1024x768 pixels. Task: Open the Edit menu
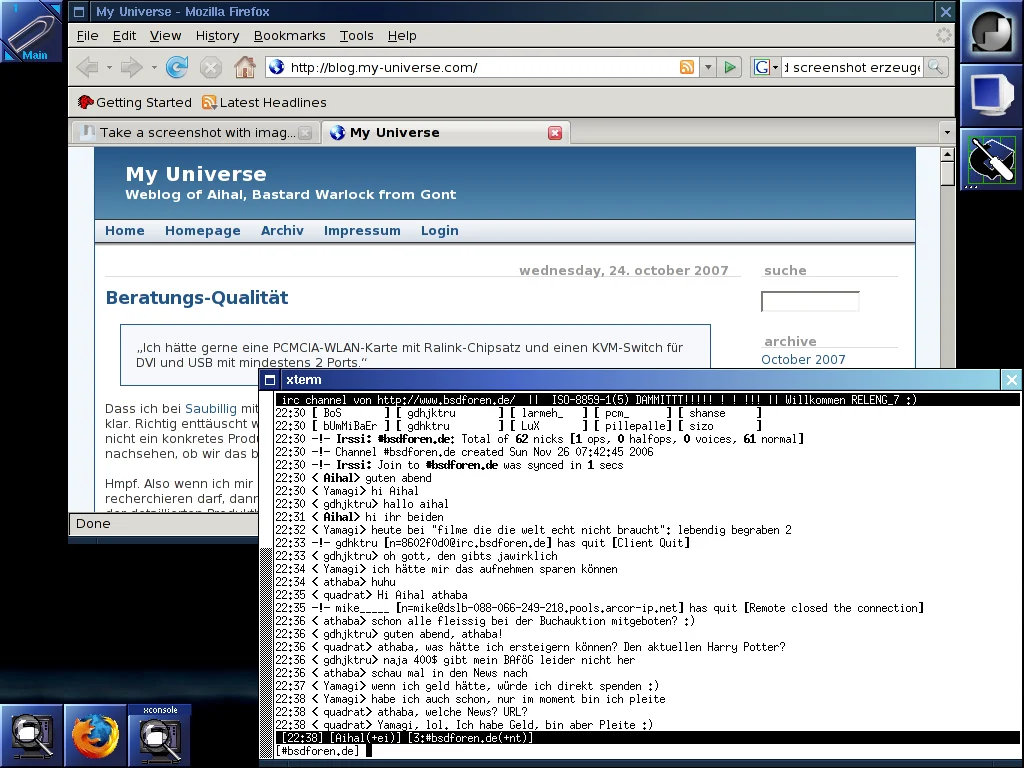(124, 36)
